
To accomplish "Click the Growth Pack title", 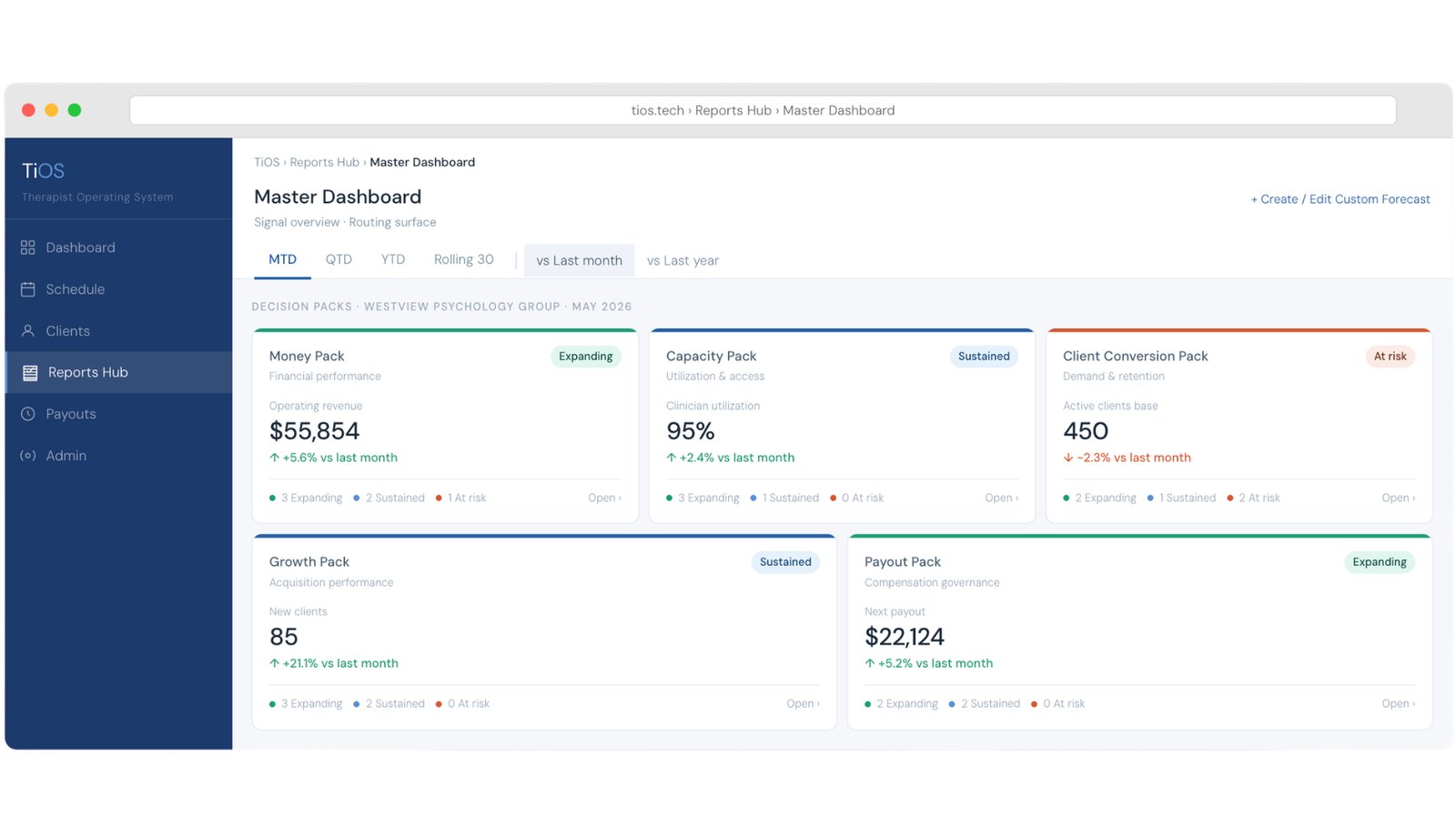I will pyautogui.click(x=309, y=562).
